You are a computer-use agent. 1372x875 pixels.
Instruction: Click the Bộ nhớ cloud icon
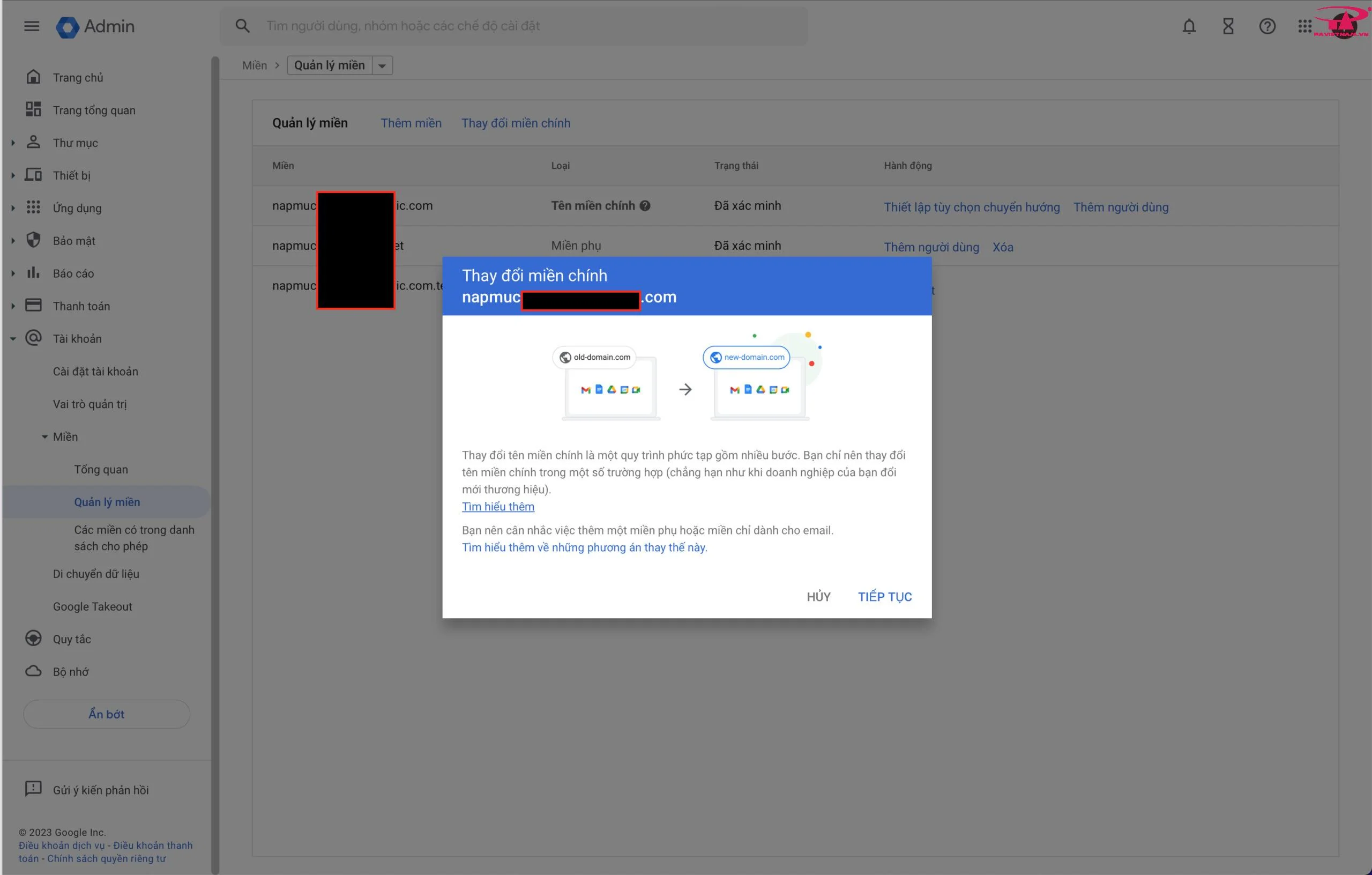34,671
